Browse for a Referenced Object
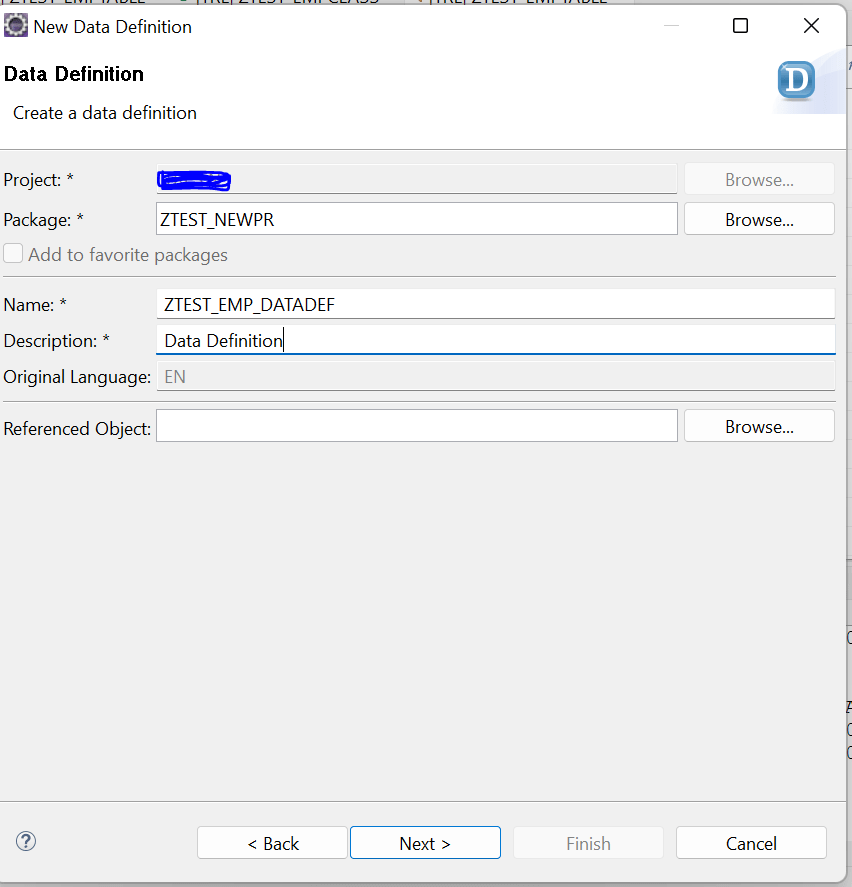Image resolution: width=852 pixels, height=887 pixels. [759, 426]
